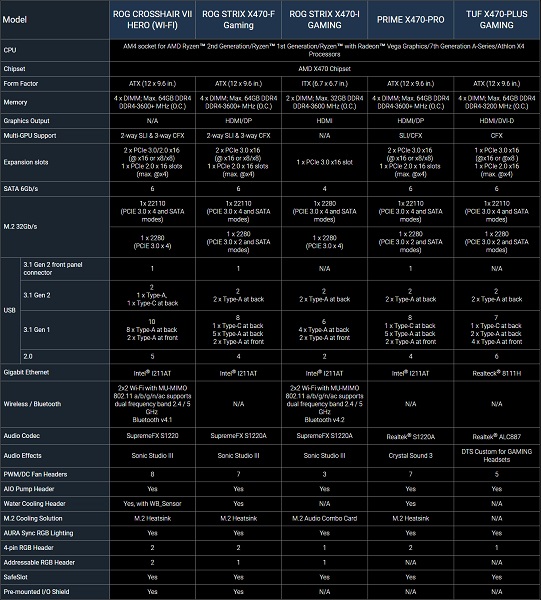Click the Graphics Output row label
This screenshot has width=541, height=600.
[55, 121]
